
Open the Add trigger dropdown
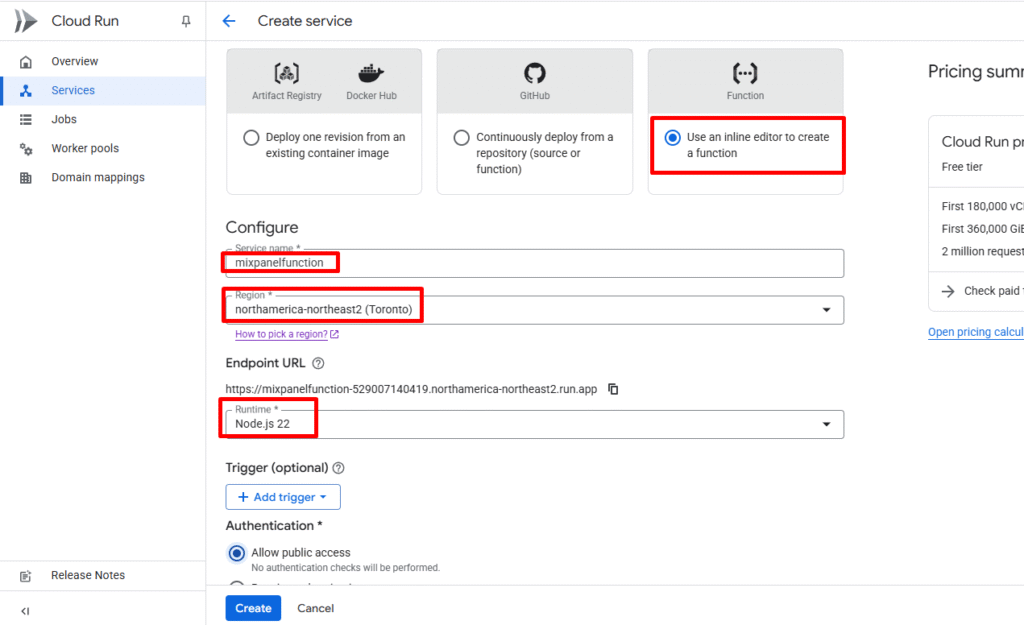coord(283,497)
